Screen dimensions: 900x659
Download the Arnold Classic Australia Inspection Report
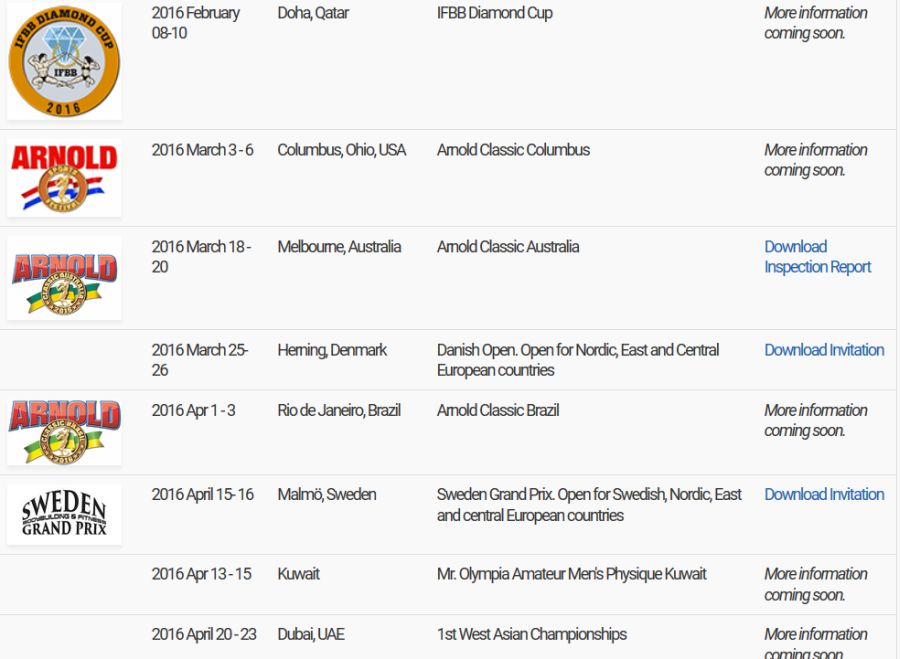coord(817,257)
